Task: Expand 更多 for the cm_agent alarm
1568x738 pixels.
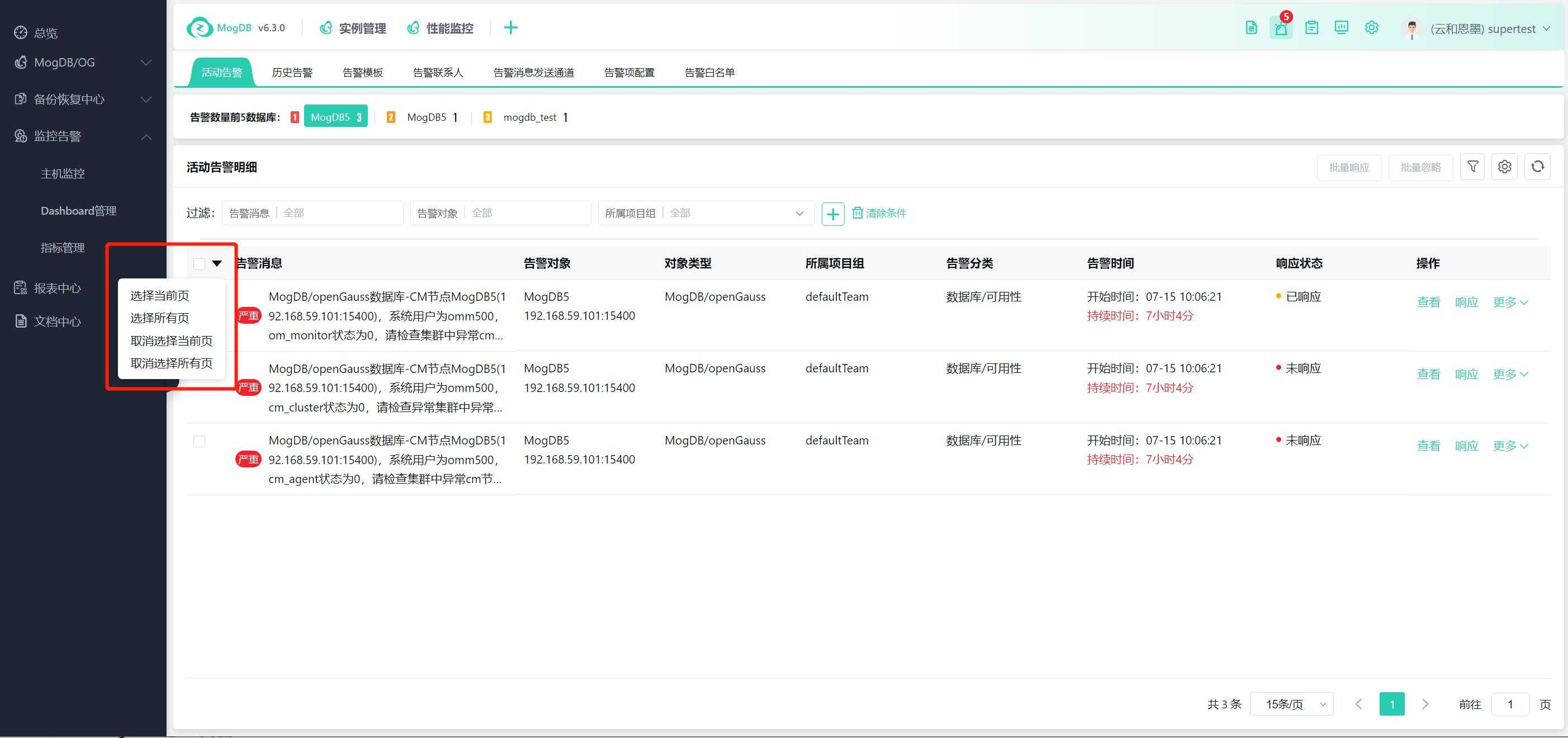Action: click(x=1511, y=446)
